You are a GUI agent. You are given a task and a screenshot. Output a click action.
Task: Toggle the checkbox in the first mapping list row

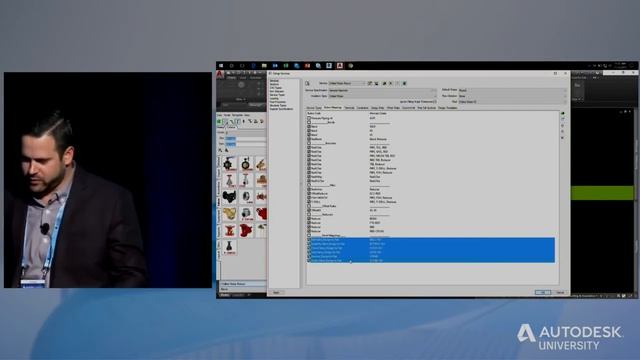click(x=309, y=118)
